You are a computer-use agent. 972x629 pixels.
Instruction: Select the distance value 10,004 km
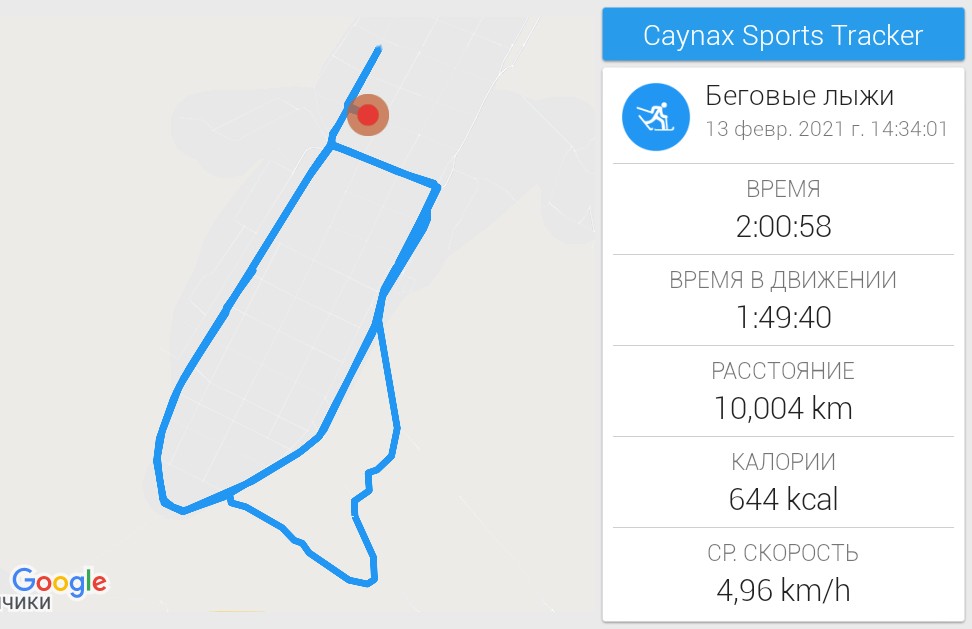click(783, 408)
